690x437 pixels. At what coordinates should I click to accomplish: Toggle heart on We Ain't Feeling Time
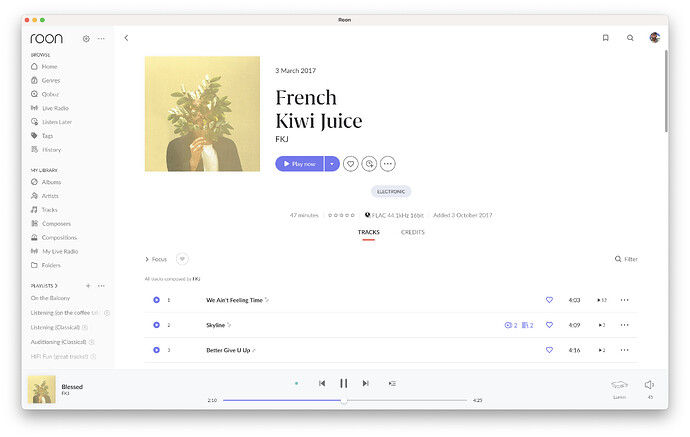point(549,300)
